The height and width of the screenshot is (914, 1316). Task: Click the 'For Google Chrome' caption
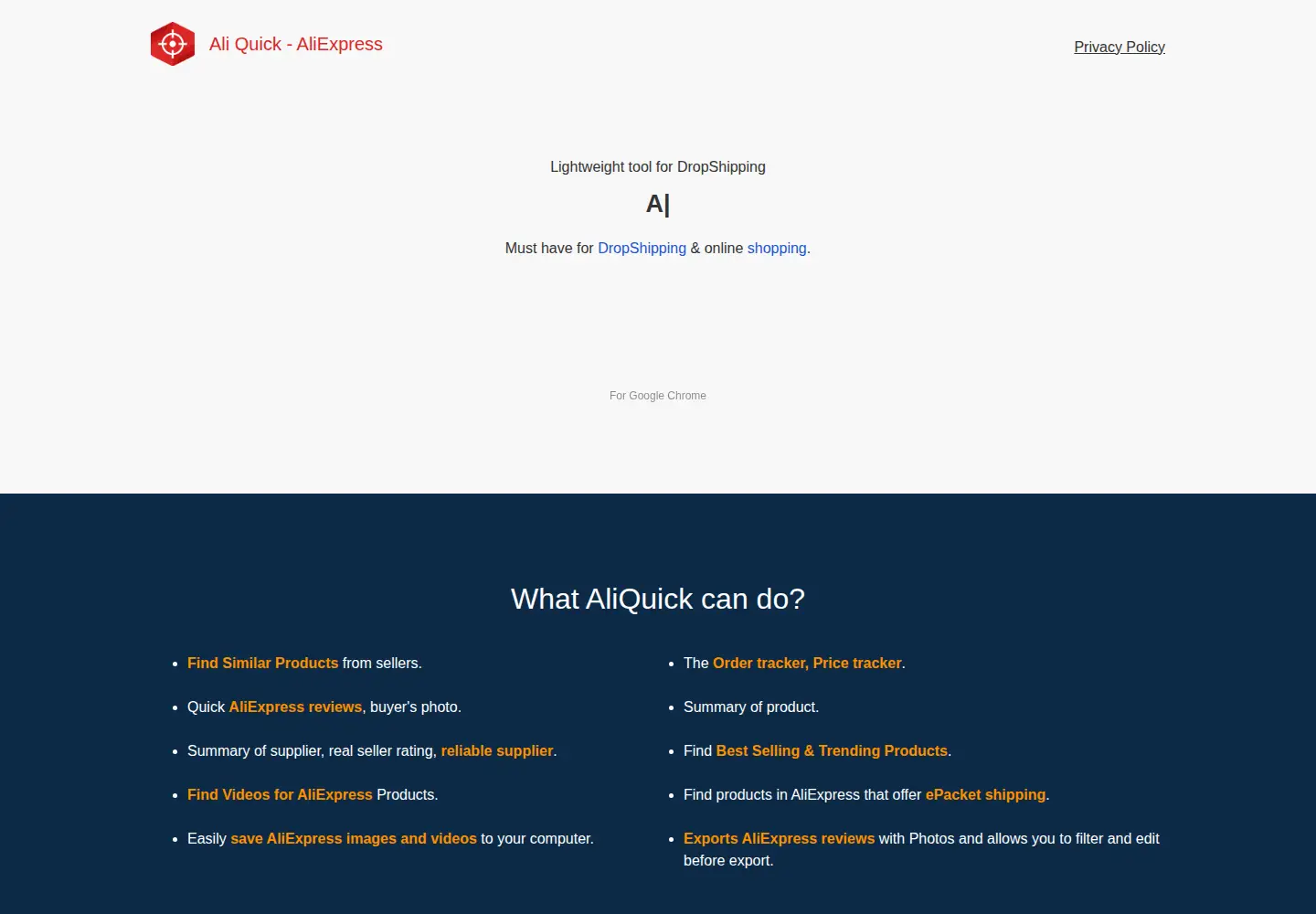pyautogui.click(x=658, y=396)
